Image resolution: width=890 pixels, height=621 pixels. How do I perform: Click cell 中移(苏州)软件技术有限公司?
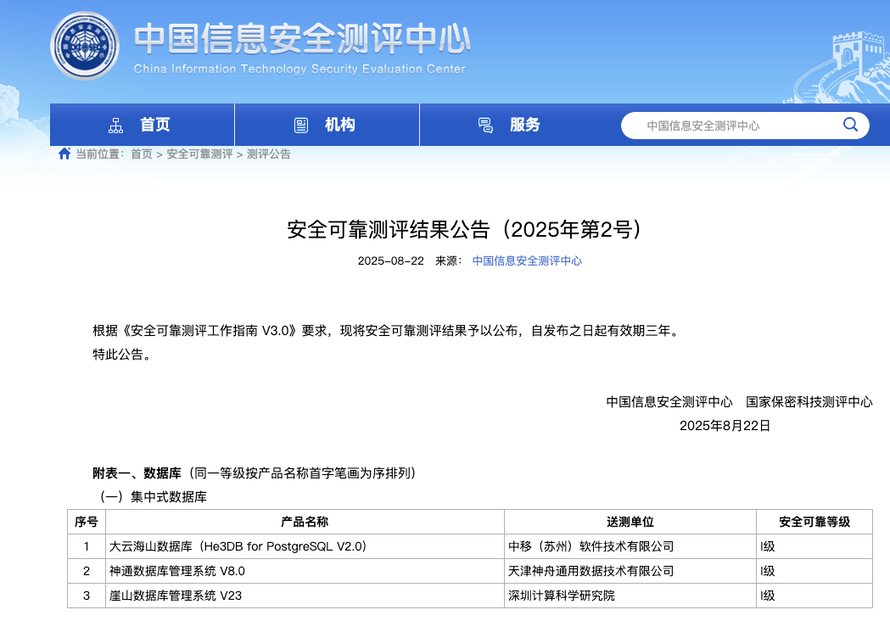pyautogui.click(x=630, y=546)
